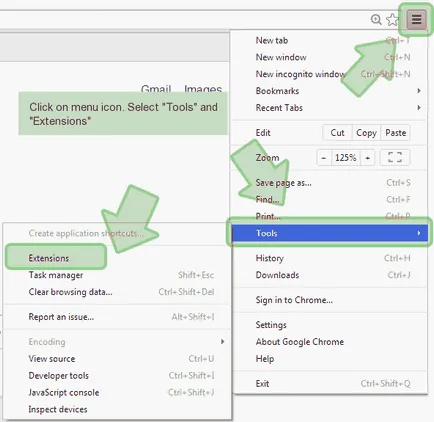Expand the Encoding submenu arrow

click(222, 342)
